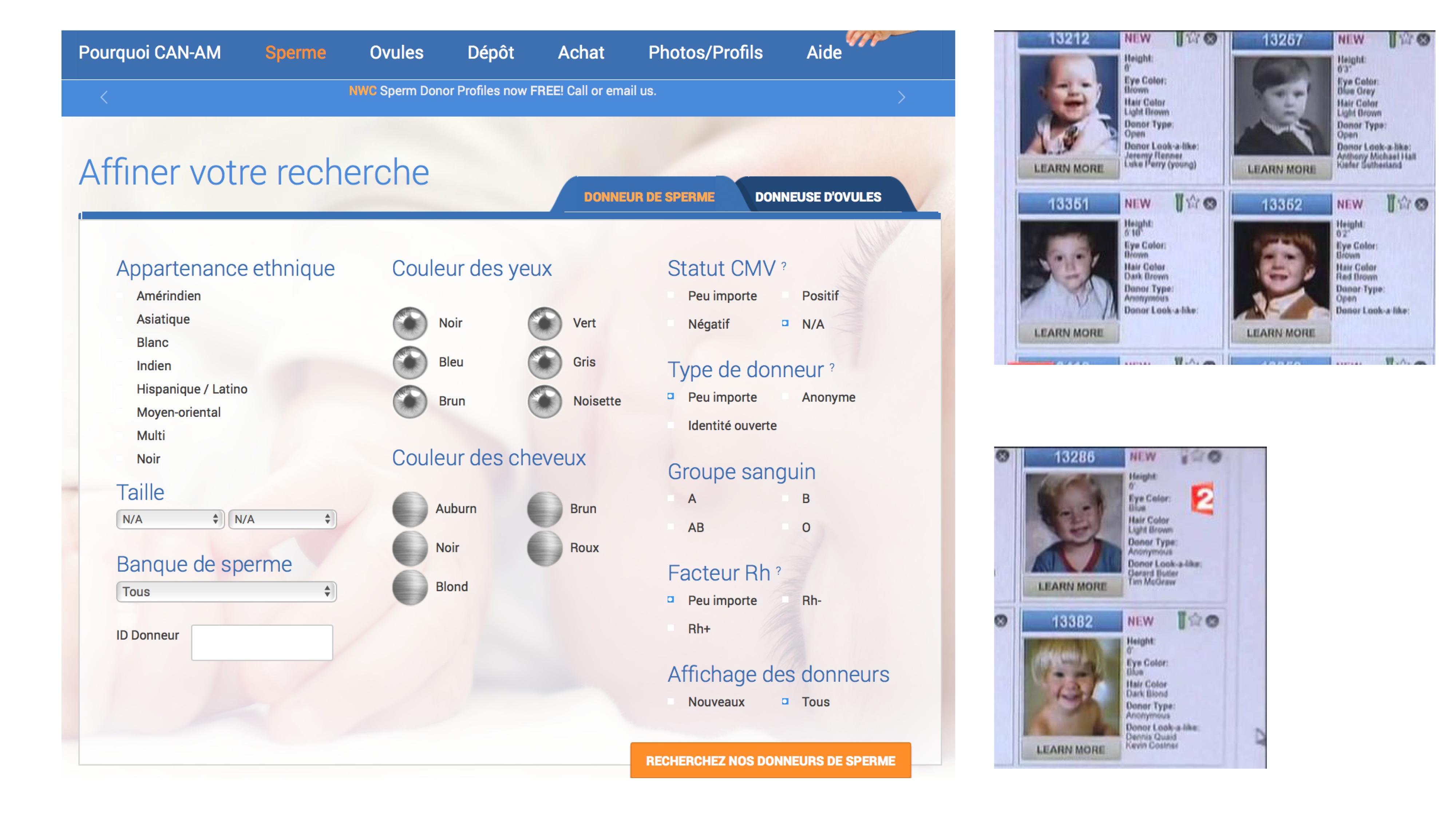
Task: Select Négatif under Statut CMV
Action: pyautogui.click(x=671, y=324)
